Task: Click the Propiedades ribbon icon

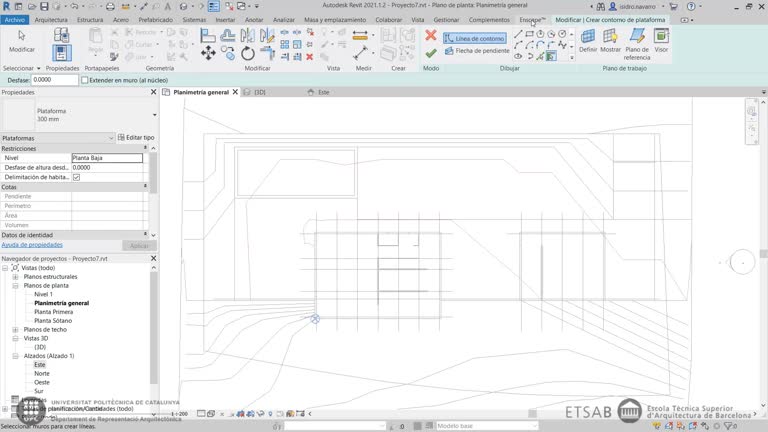Action: click(x=62, y=50)
